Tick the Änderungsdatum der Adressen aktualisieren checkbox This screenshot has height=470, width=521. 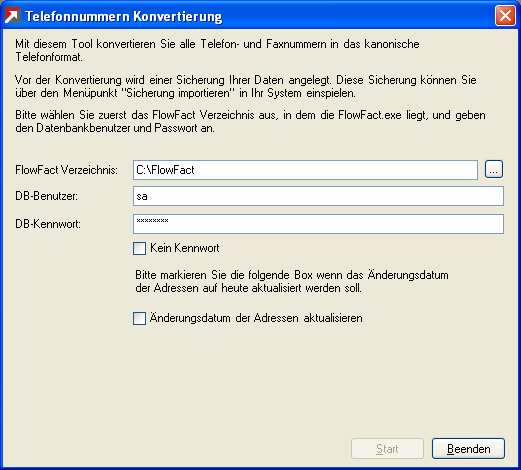(139, 318)
